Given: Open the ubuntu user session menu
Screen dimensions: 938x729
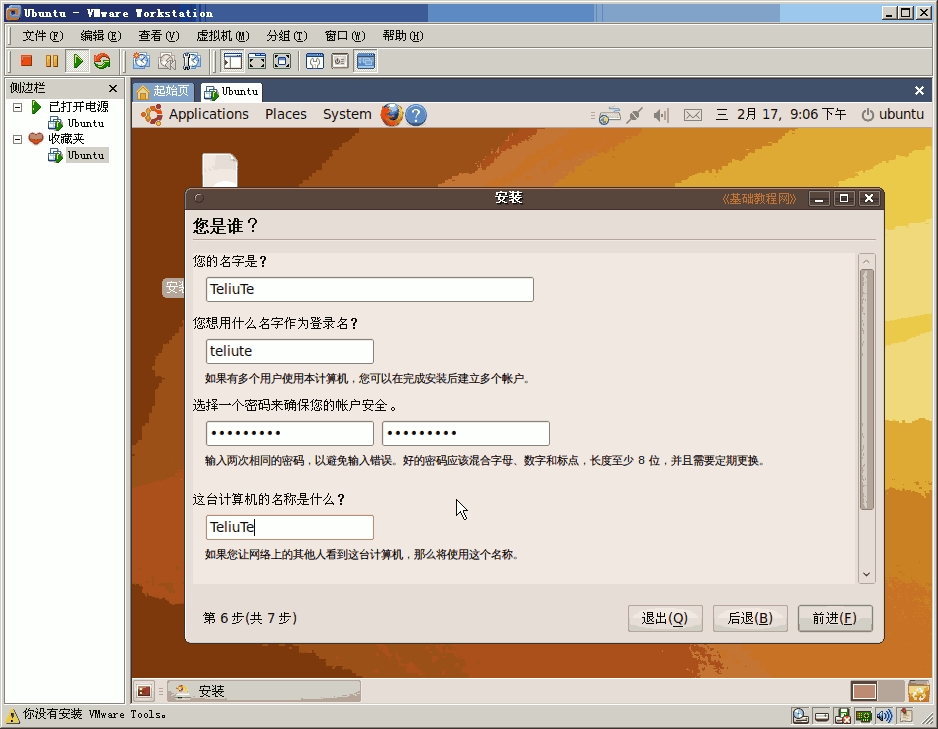Looking at the screenshot, I should 893,114.
